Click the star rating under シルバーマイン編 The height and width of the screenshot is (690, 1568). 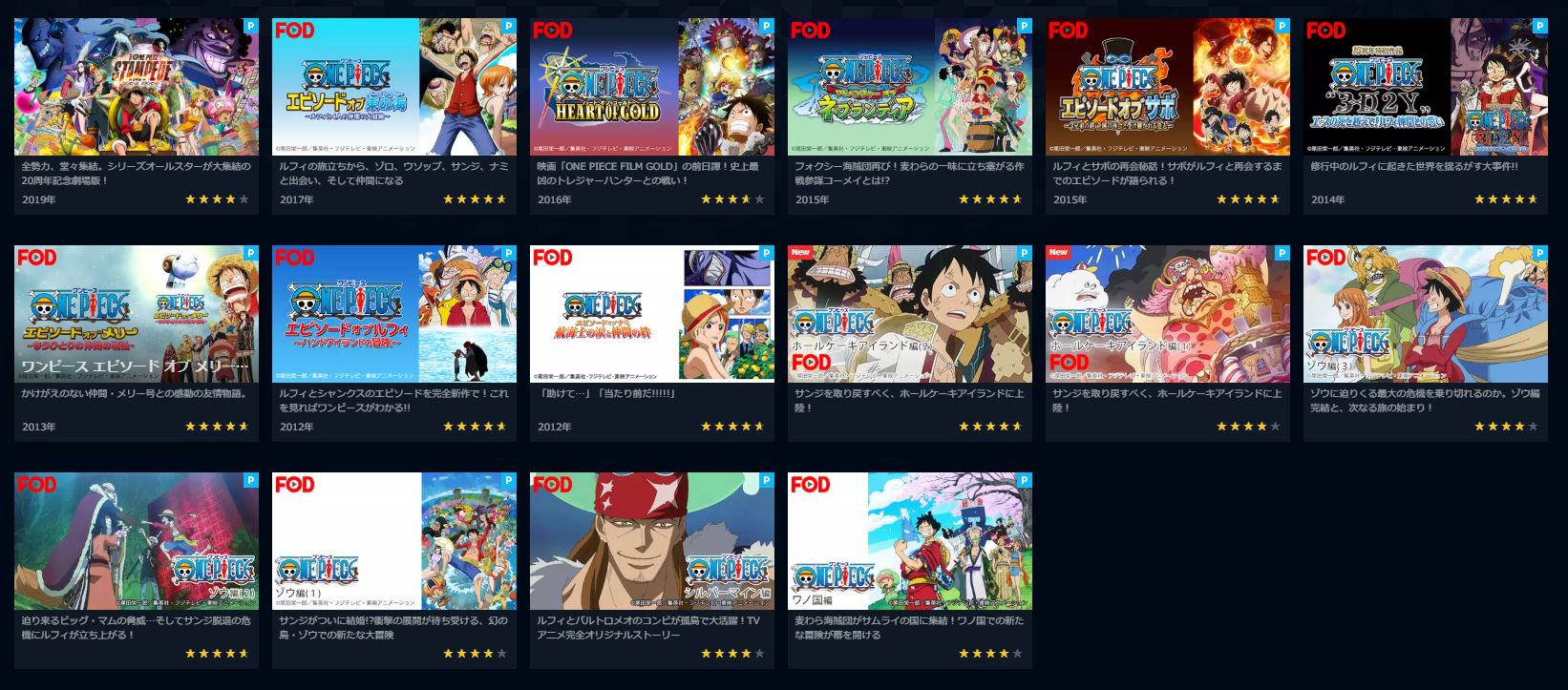point(732,654)
